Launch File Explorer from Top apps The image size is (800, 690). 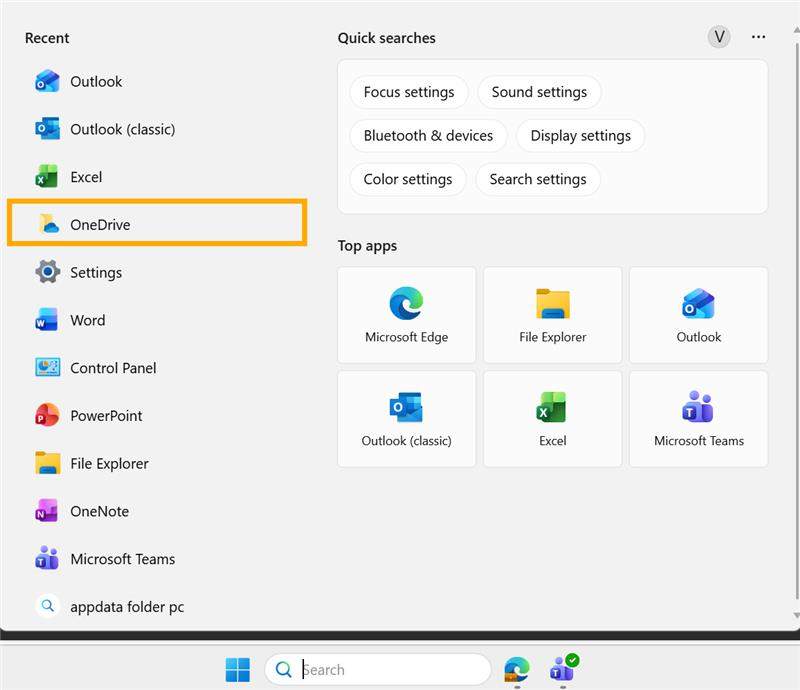click(x=552, y=313)
